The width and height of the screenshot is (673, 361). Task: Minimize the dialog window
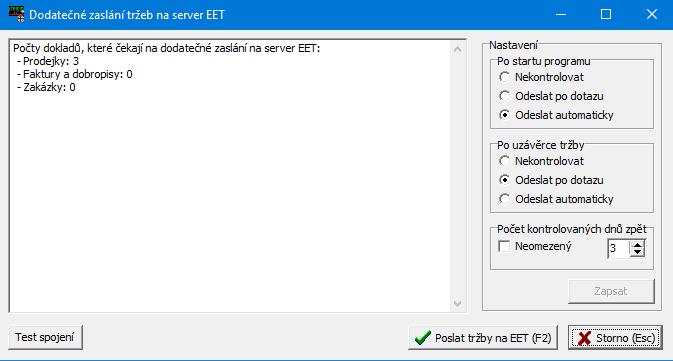tap(561, 14)
